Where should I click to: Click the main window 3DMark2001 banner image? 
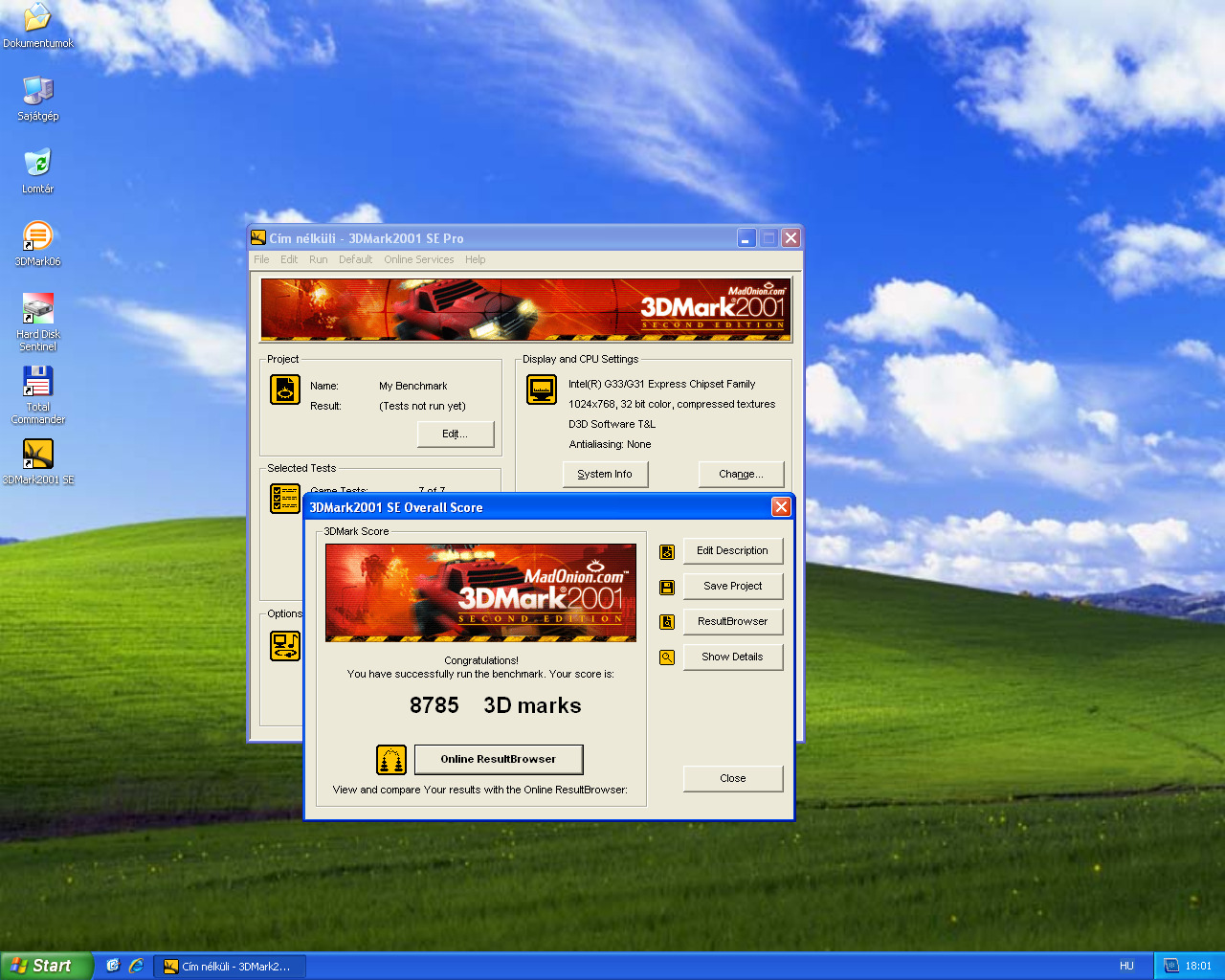(x=525, y=310)
